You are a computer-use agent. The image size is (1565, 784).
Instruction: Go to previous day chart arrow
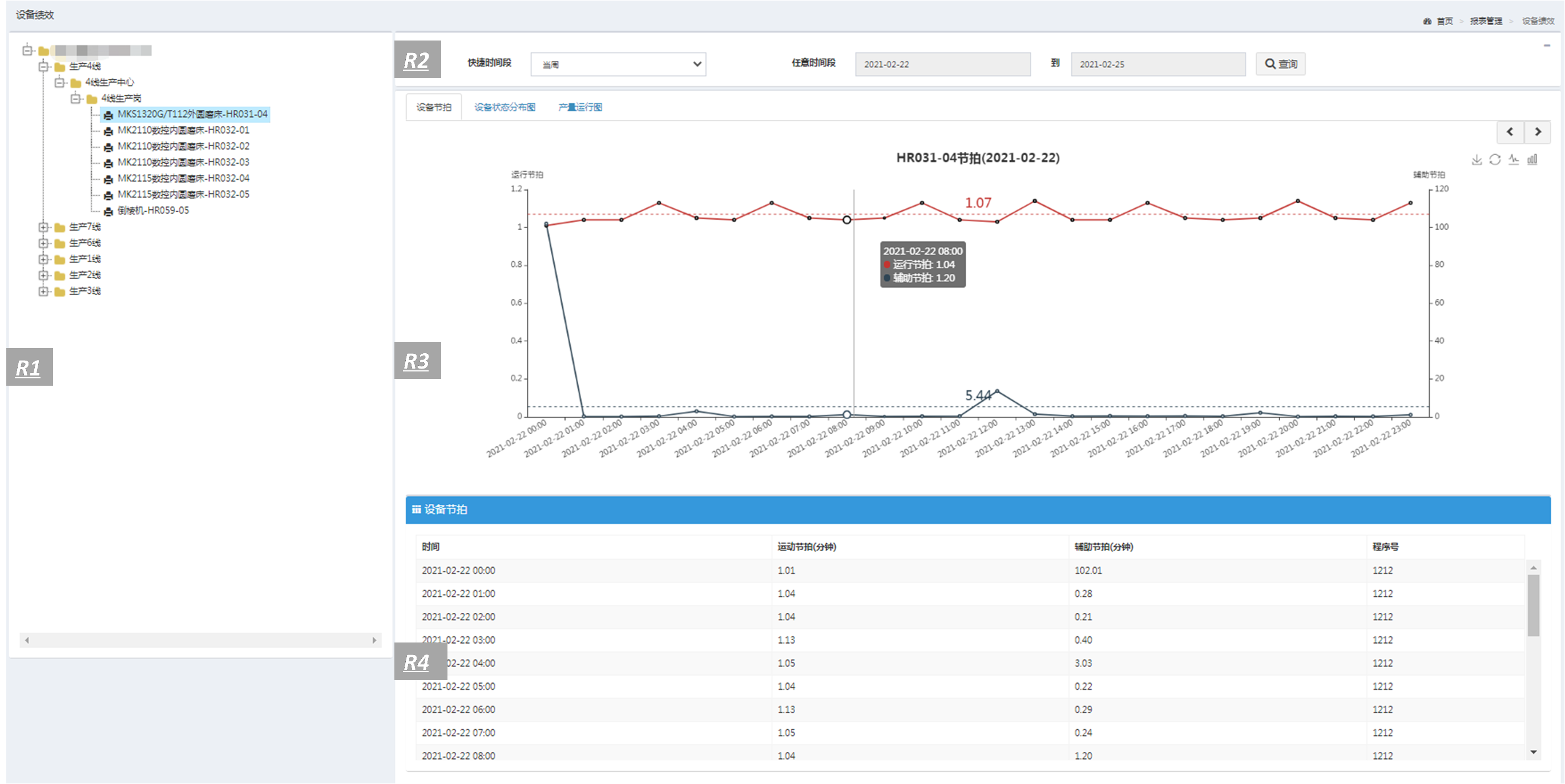[x=1510, y=132]
